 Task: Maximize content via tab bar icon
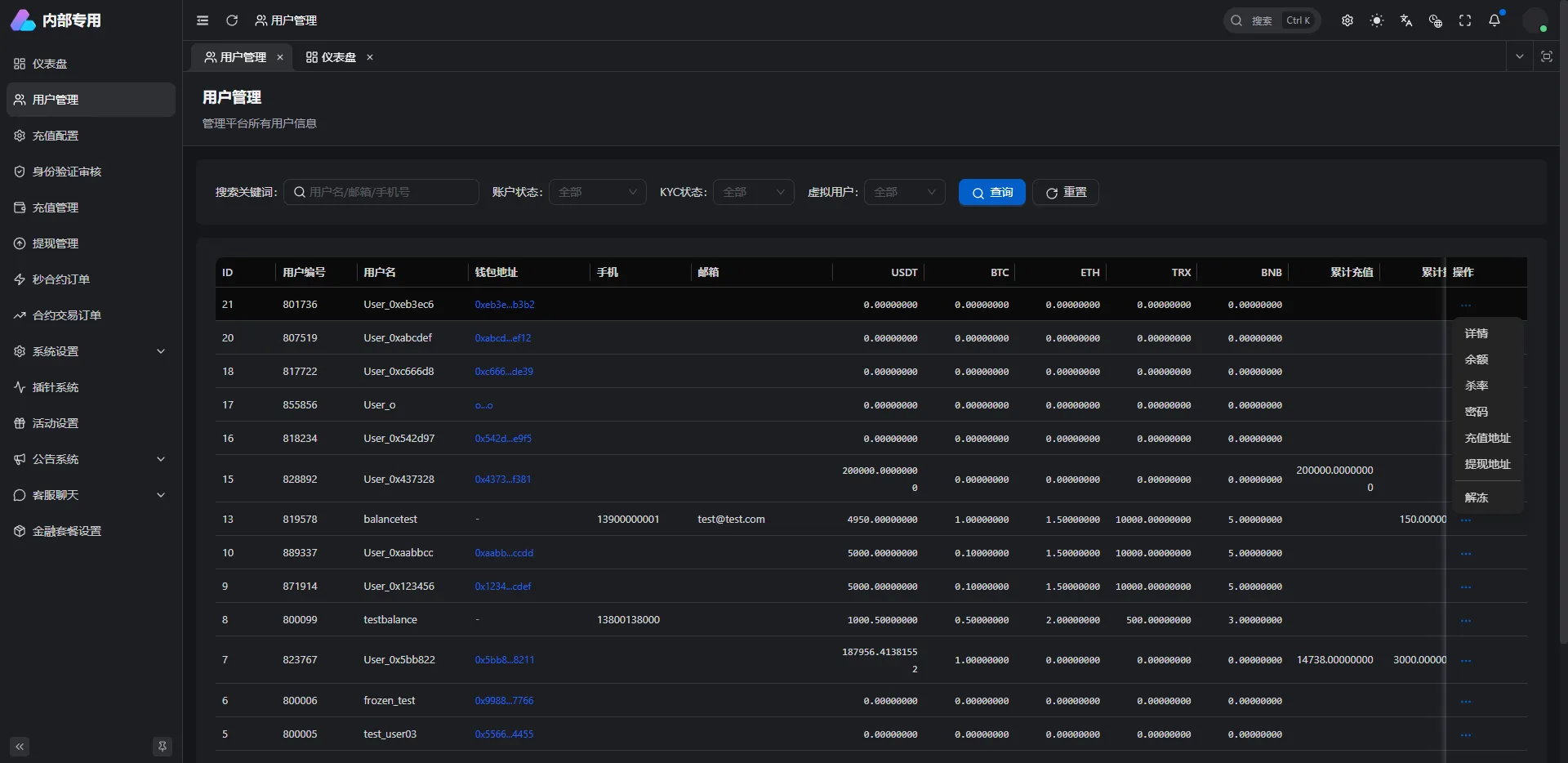point(1547,56)
